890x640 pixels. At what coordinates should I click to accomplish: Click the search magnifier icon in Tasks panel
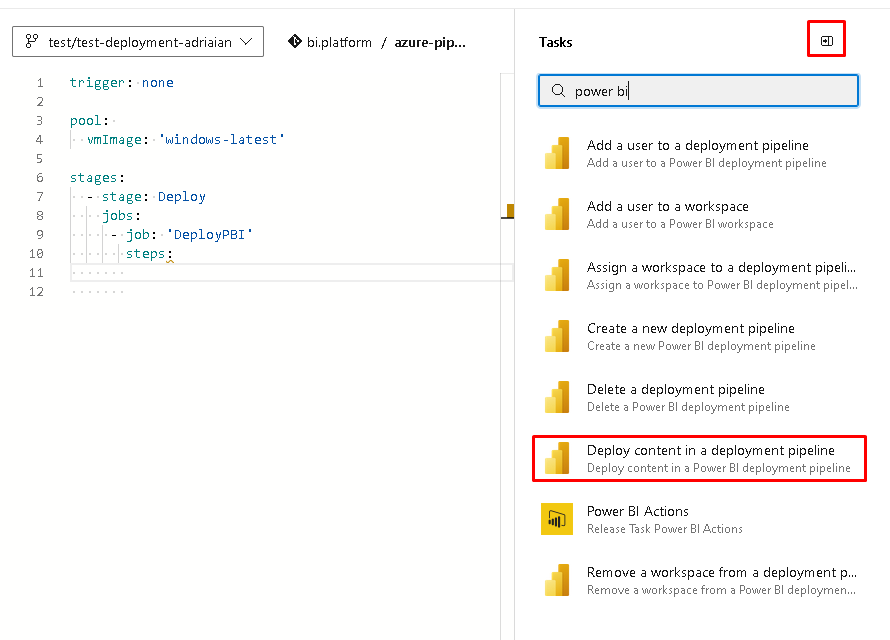pyautogui.click(x=556, y=91)
